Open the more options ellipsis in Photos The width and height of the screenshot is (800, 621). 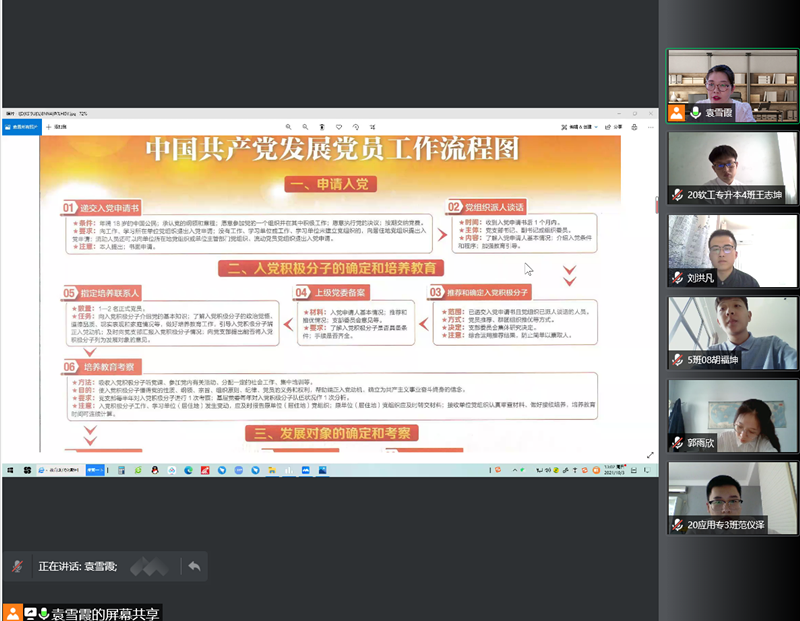[x=651, y=127]
